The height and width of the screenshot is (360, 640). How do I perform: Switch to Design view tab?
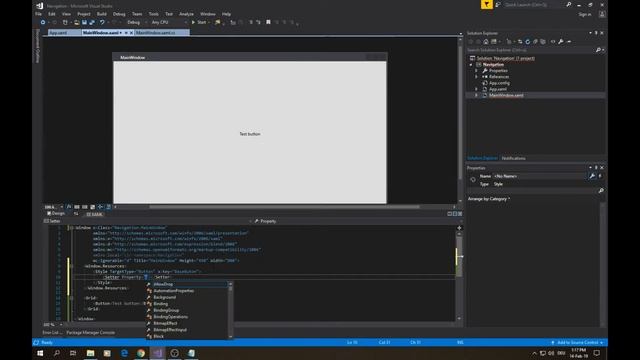pos(56,213)
